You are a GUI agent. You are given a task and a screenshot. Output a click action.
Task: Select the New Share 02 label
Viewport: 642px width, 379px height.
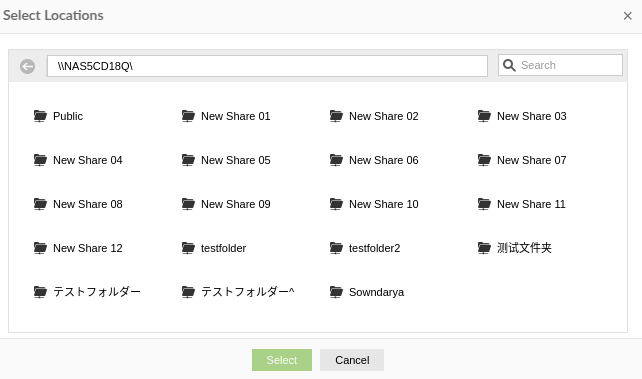384,116
